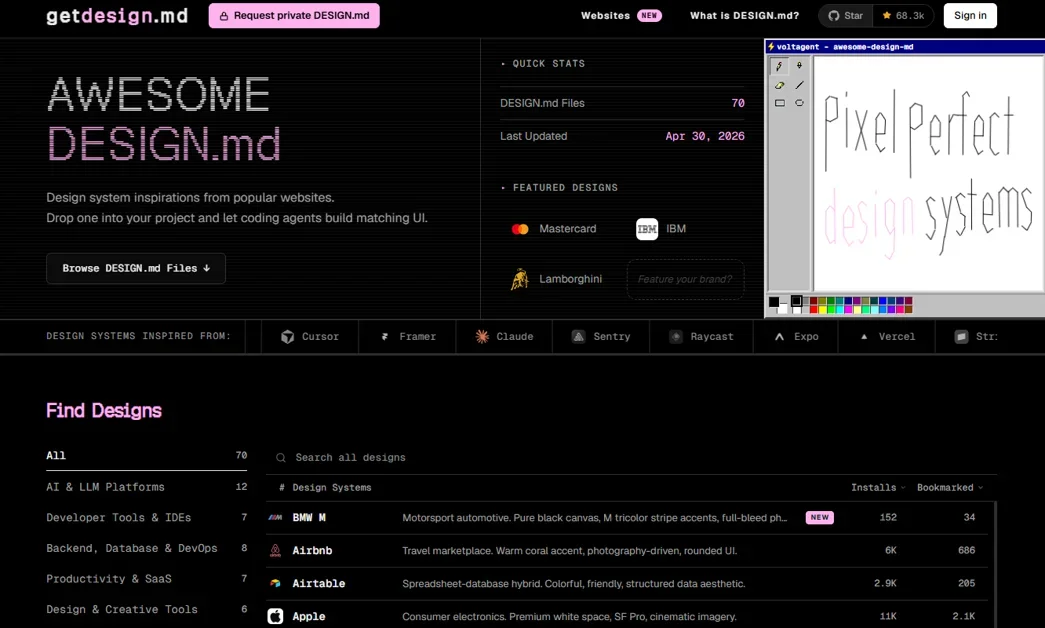The image size is (1045, 628).
Task: Click the NEW badge on BMW M row
Action: (820, 517)
